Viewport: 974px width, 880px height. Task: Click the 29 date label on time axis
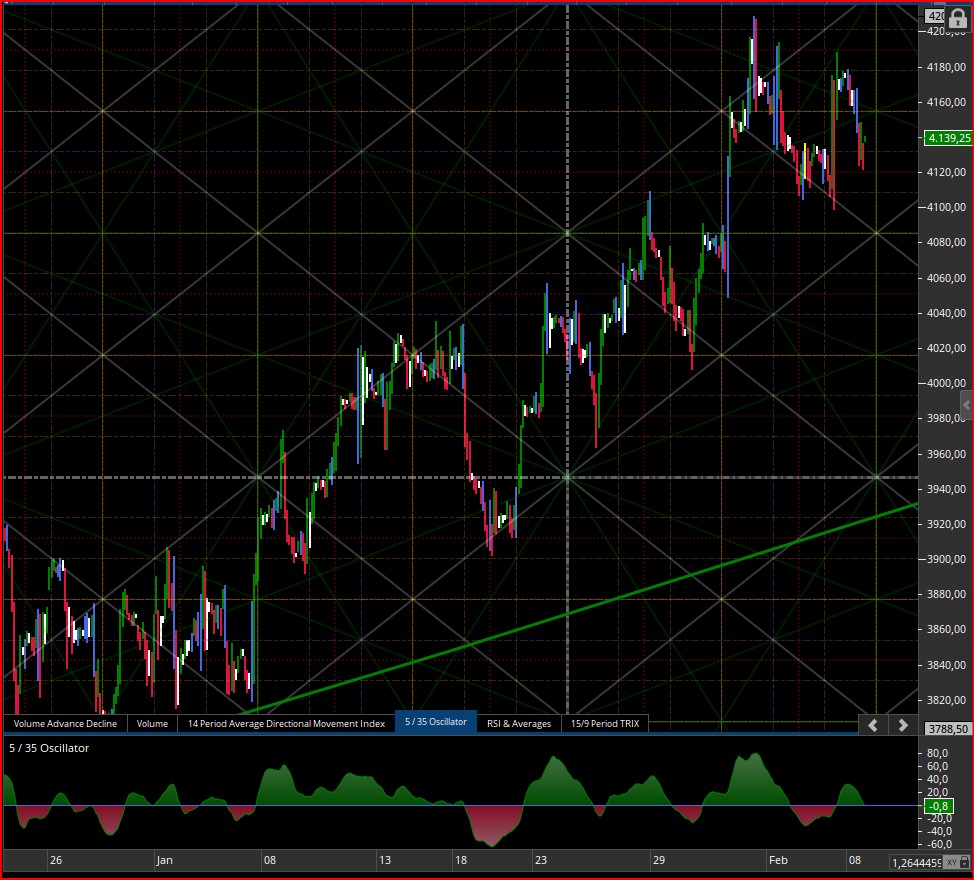(x=659, y=860)
